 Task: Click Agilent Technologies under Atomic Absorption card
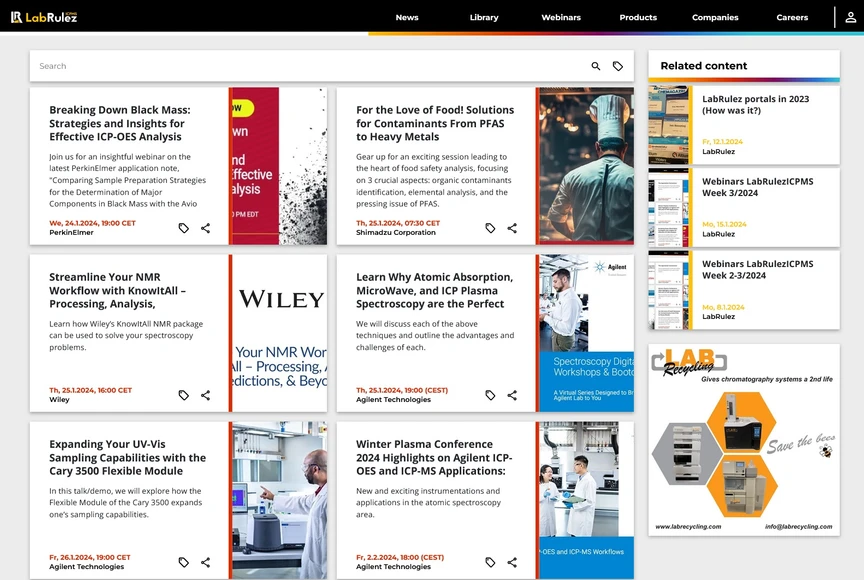393,399
